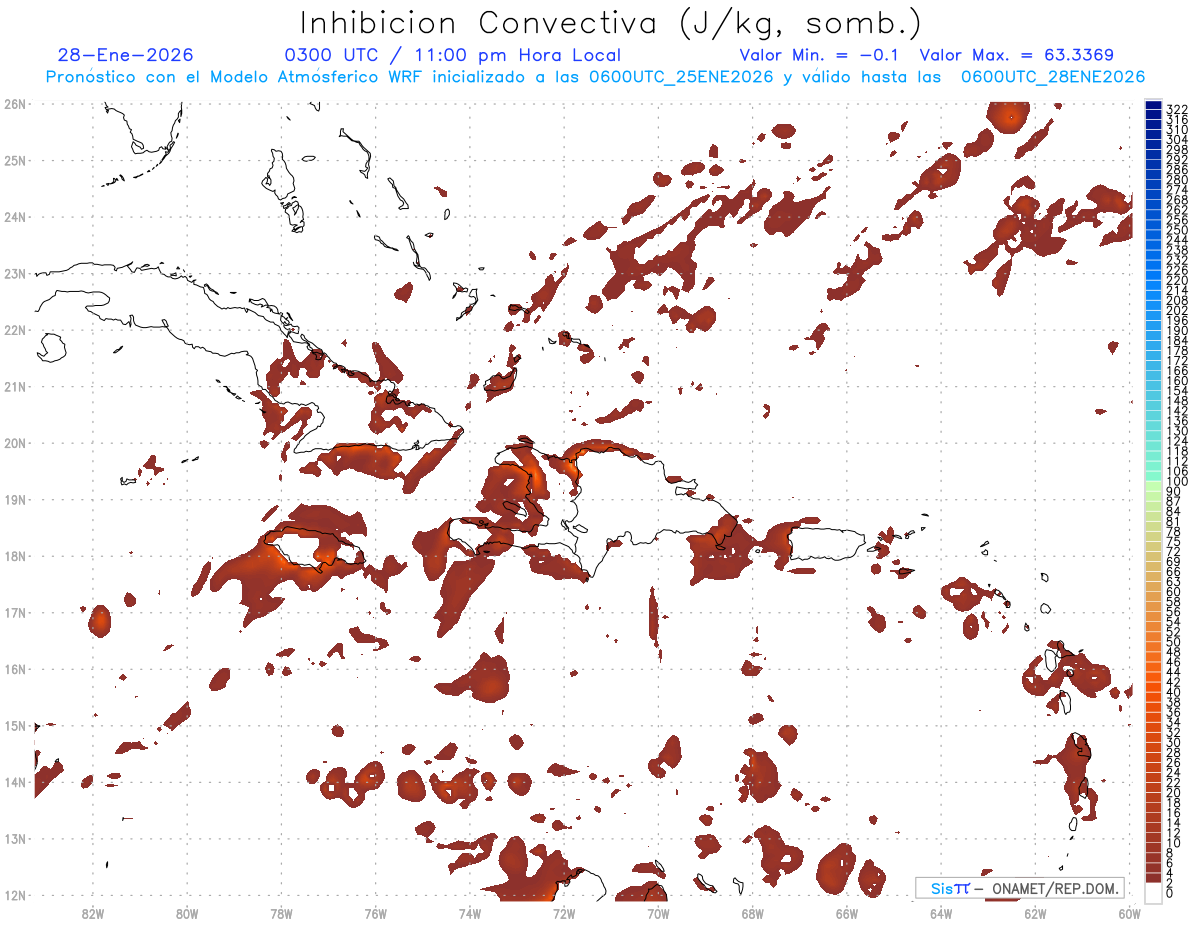Click the "322" colorbar label
The image size is (1200, 927).
tap(1177, 109)
